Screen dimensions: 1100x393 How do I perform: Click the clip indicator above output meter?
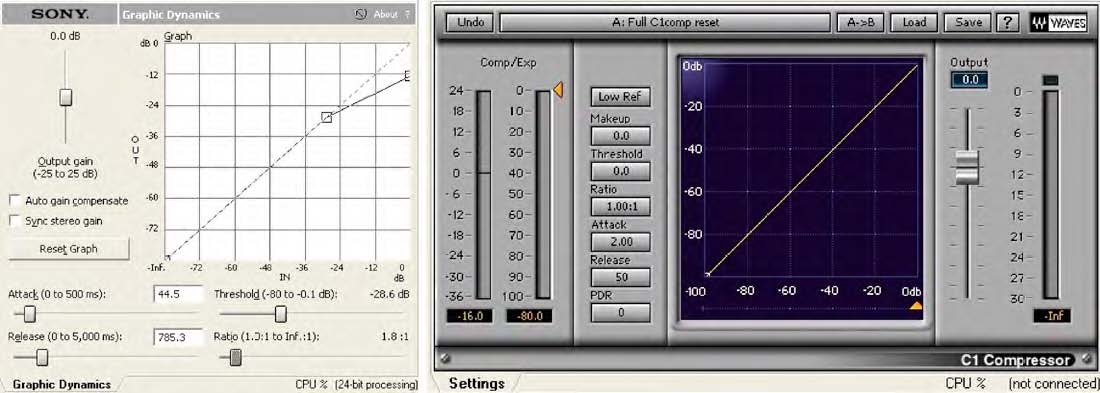point(1049,81)
